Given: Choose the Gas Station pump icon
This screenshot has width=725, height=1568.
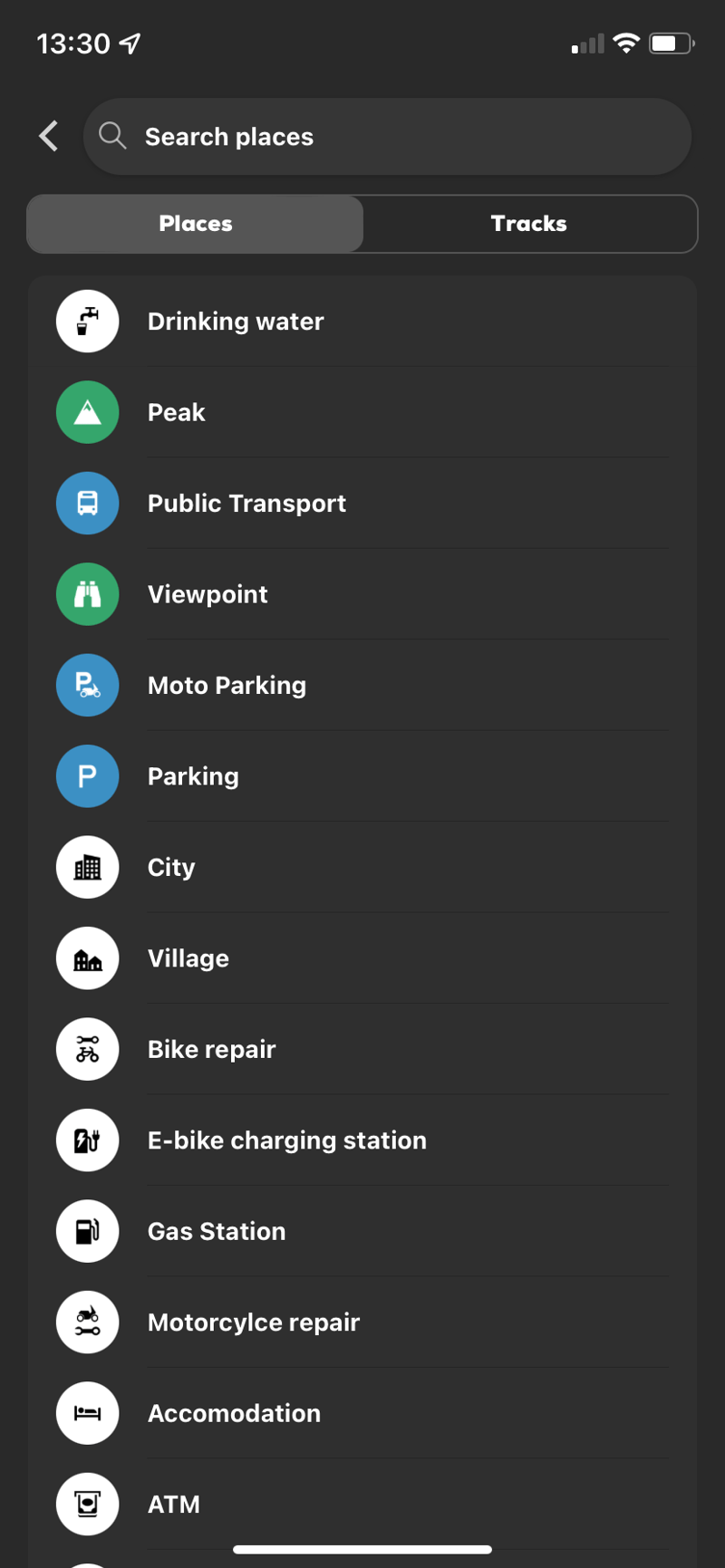Looking at the screenshot, I should pyautogui.click(x=87, y=1231).
